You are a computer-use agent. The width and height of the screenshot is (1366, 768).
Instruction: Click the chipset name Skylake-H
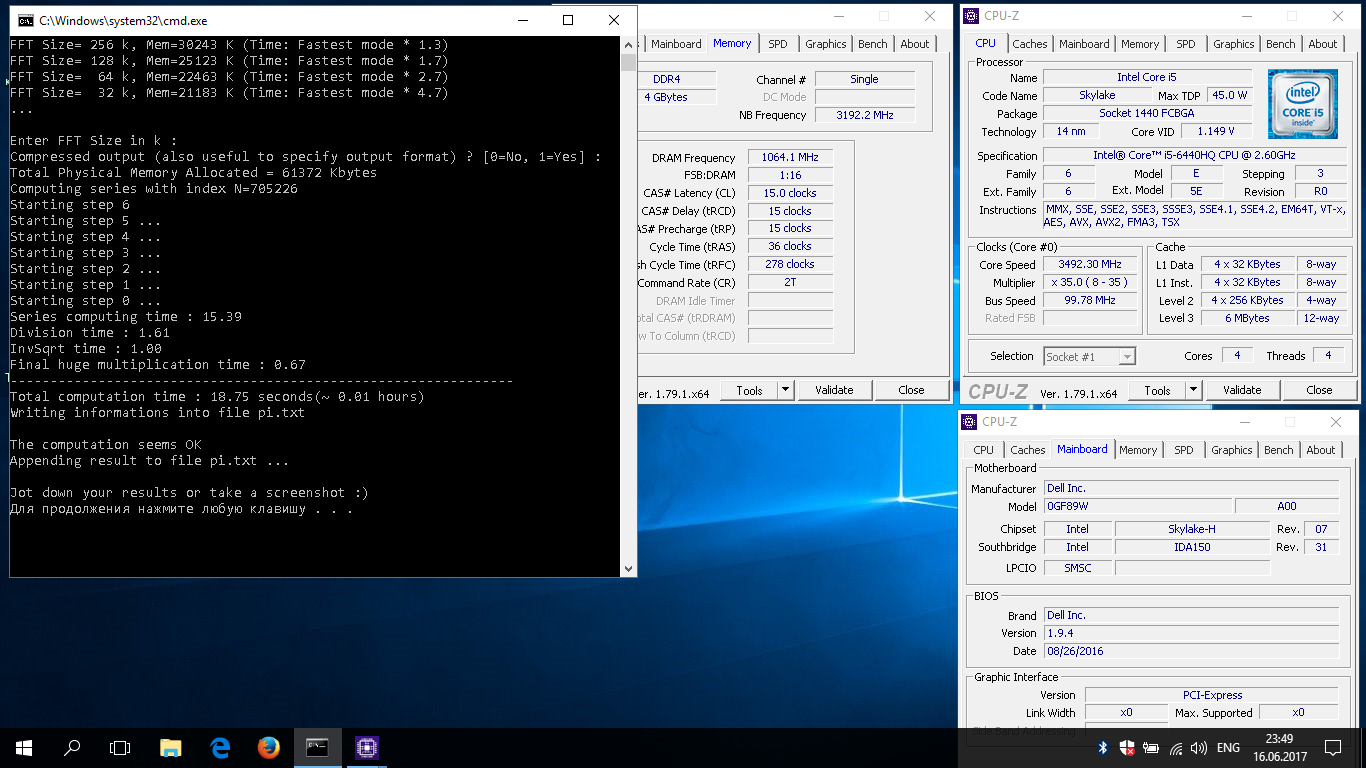tap(1192, 529)
